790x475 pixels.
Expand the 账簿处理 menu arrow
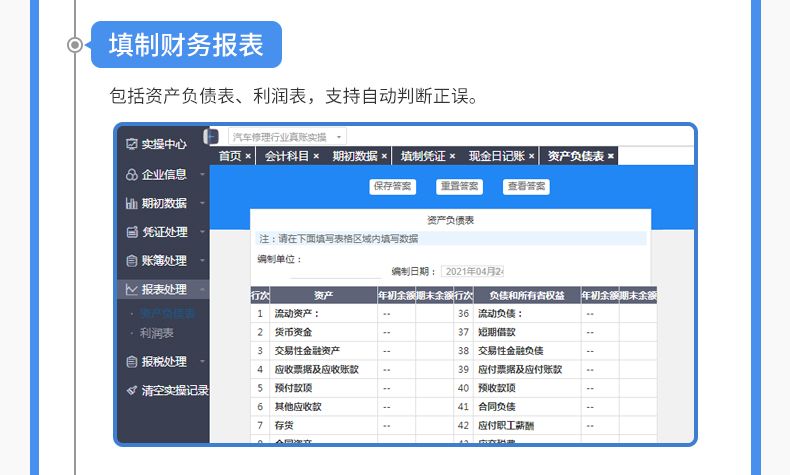pos(202,260)
